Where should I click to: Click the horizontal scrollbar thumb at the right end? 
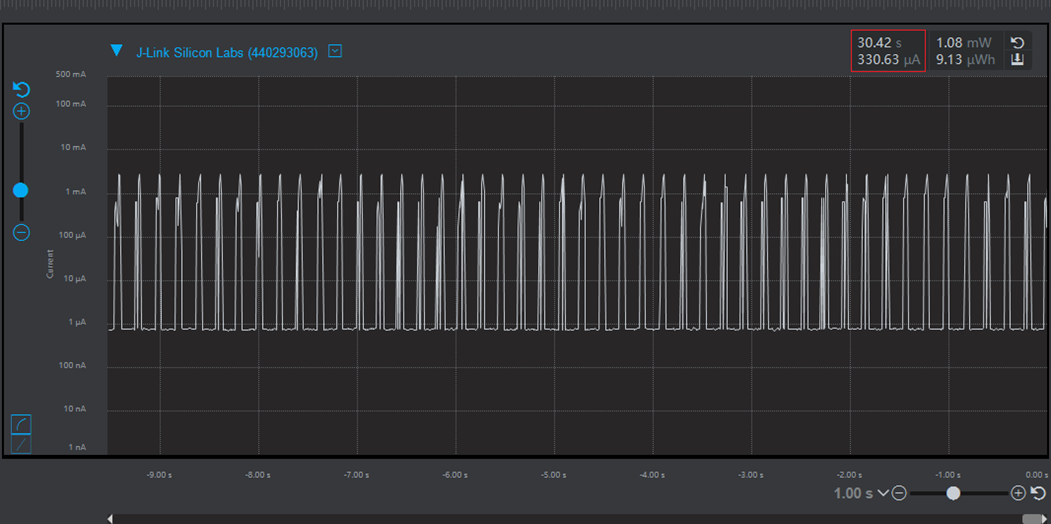1031,519
